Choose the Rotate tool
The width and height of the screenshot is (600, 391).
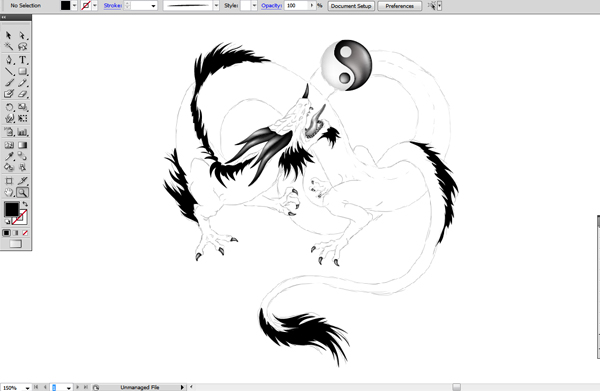click(x=8, y=107)
